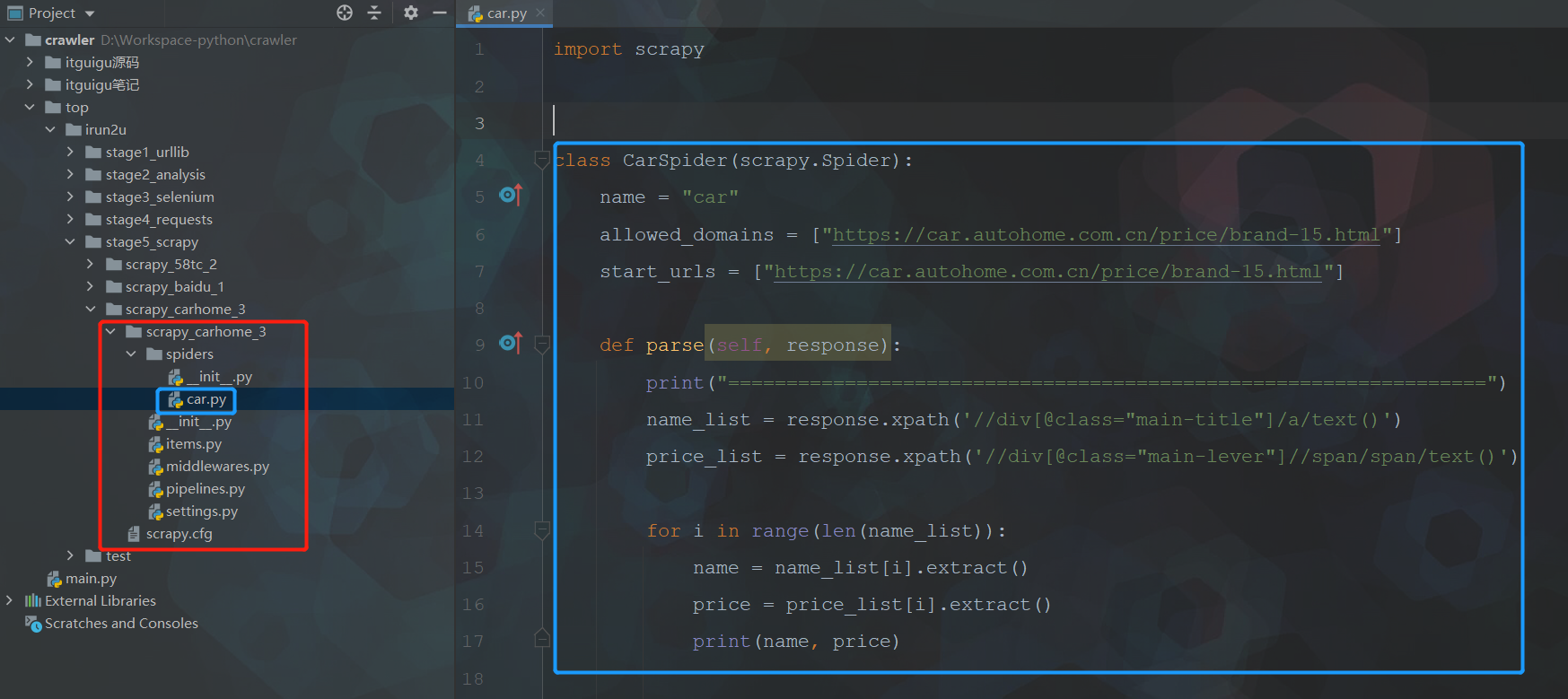Open the allowed_domains URL link on line 6

1106,235
